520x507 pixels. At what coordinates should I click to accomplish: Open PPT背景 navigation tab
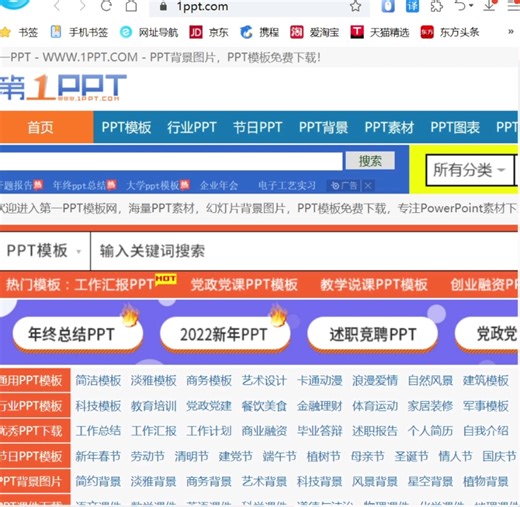(x=323, y=127)
